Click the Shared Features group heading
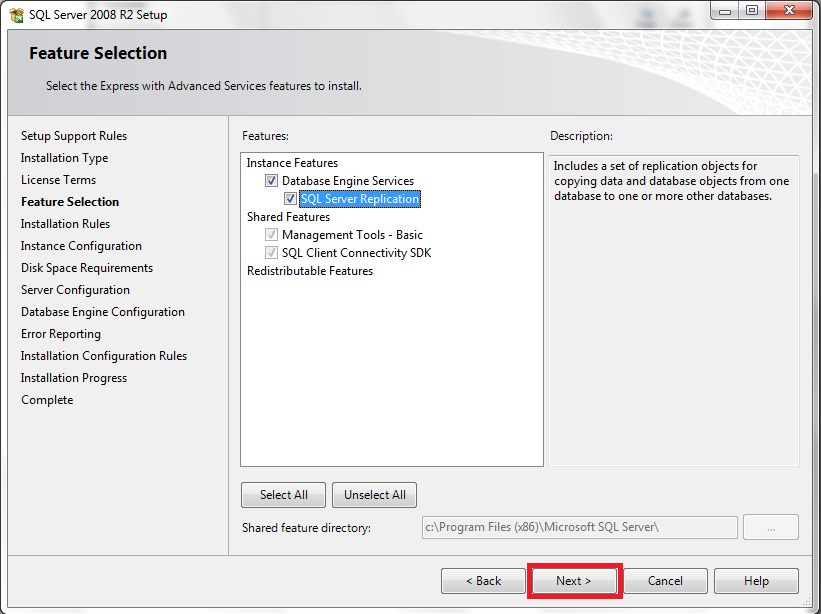Viewport: 821px width, 614px height. pos(289,217)
